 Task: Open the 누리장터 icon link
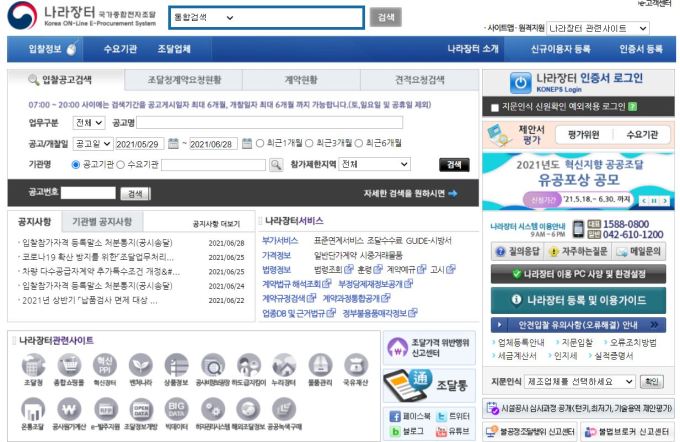point(283,365)
